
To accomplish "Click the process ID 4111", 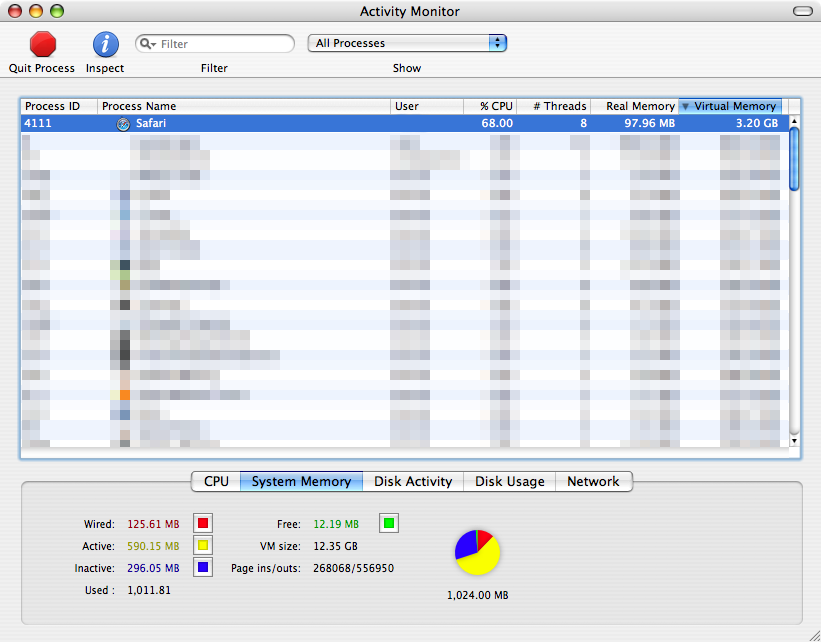I will pos(38,124).
